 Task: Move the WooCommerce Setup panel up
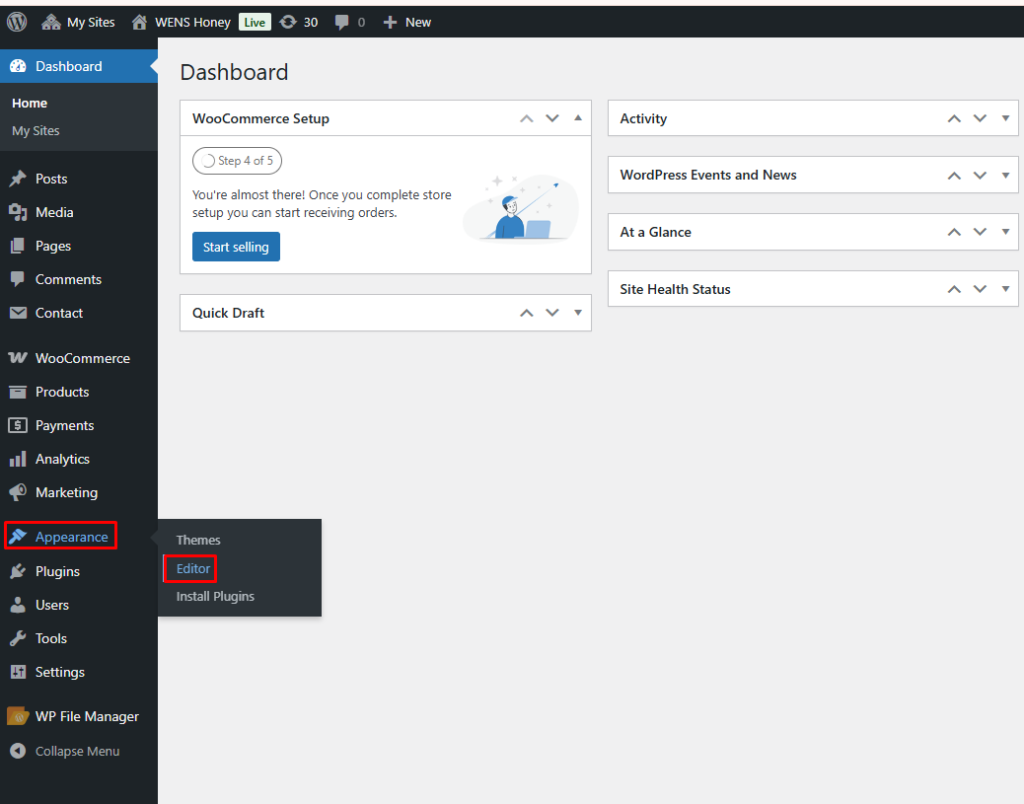coord(526,118)
